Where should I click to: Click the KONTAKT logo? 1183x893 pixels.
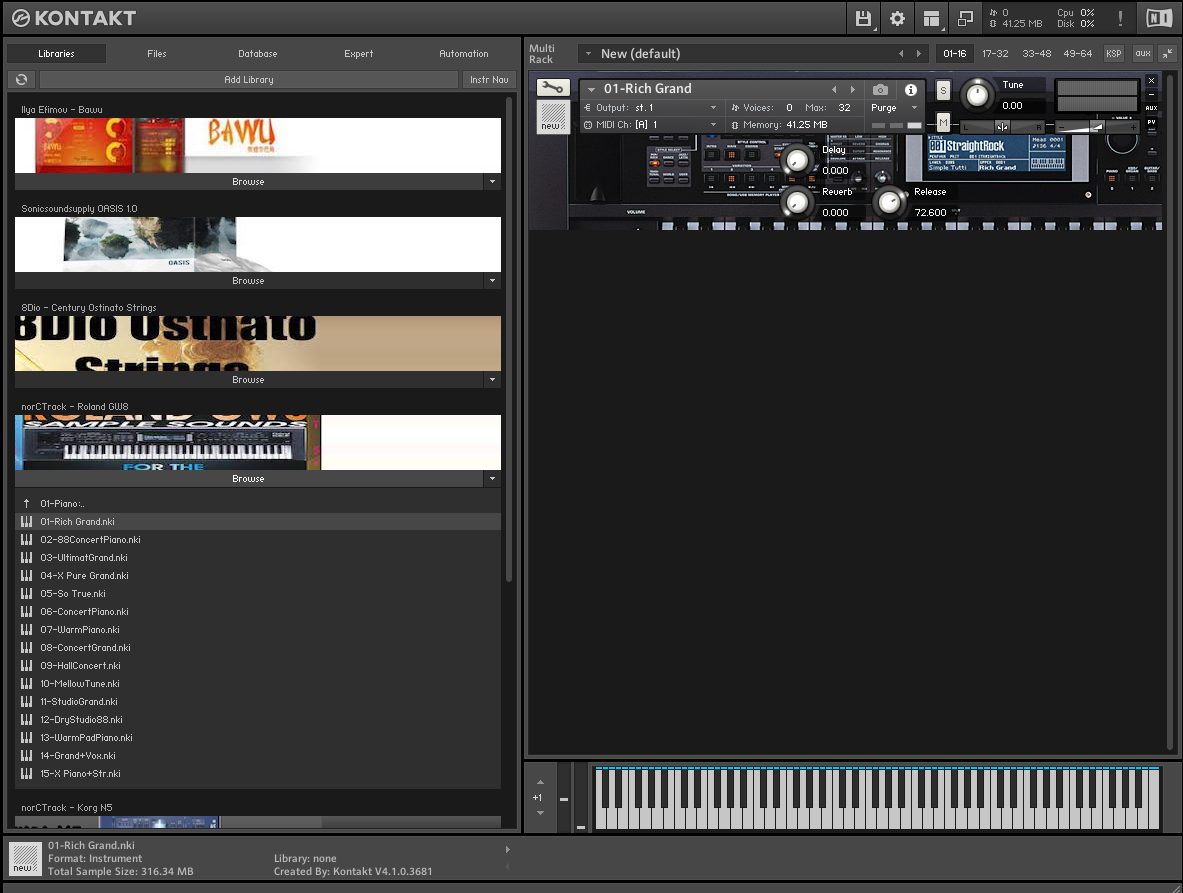74,18
